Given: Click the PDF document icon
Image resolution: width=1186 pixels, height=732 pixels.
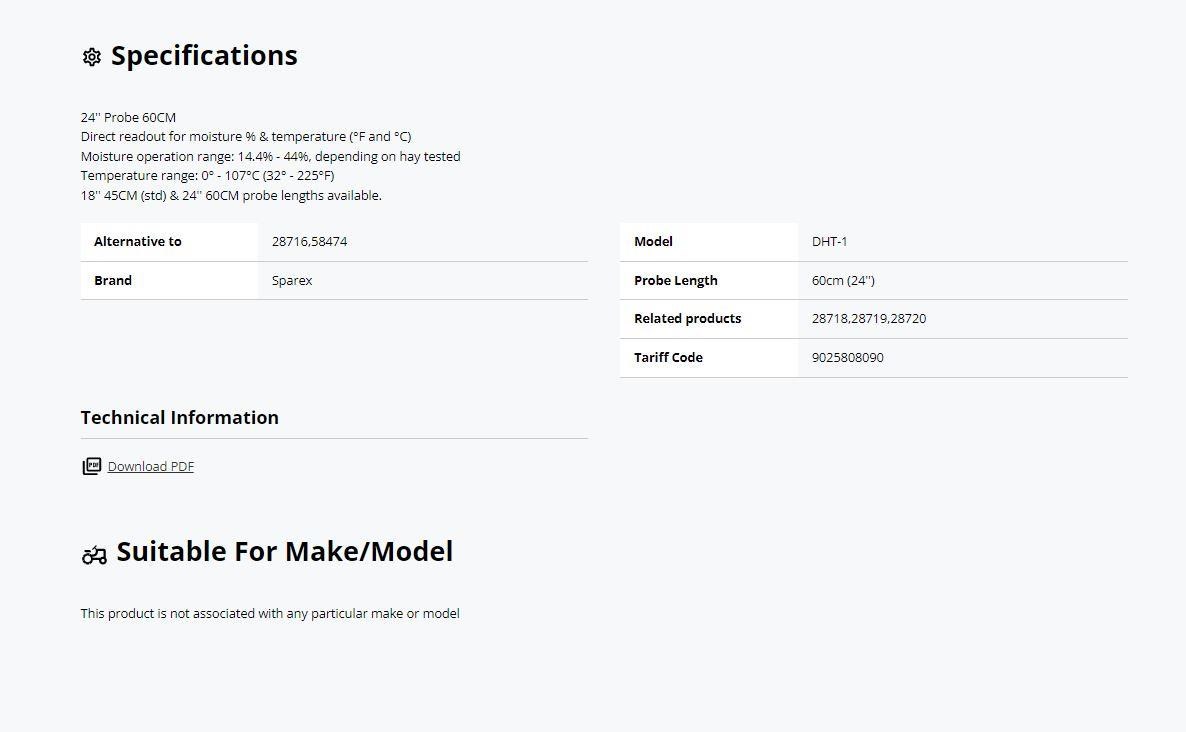Looking at the screenshot, I should [x=92, y=466].
